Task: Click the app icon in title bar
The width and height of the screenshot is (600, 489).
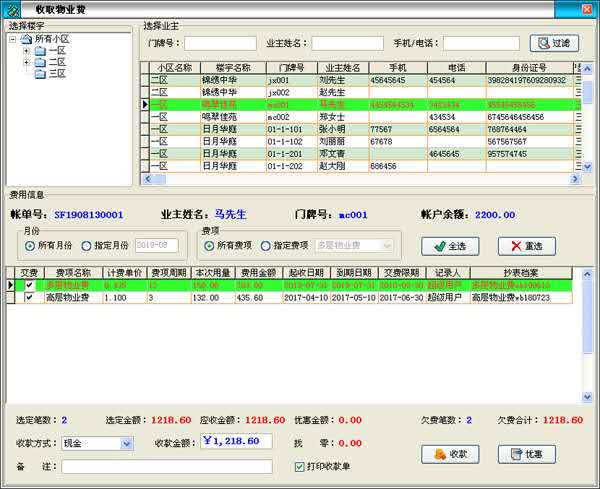Action: point(11,9)
